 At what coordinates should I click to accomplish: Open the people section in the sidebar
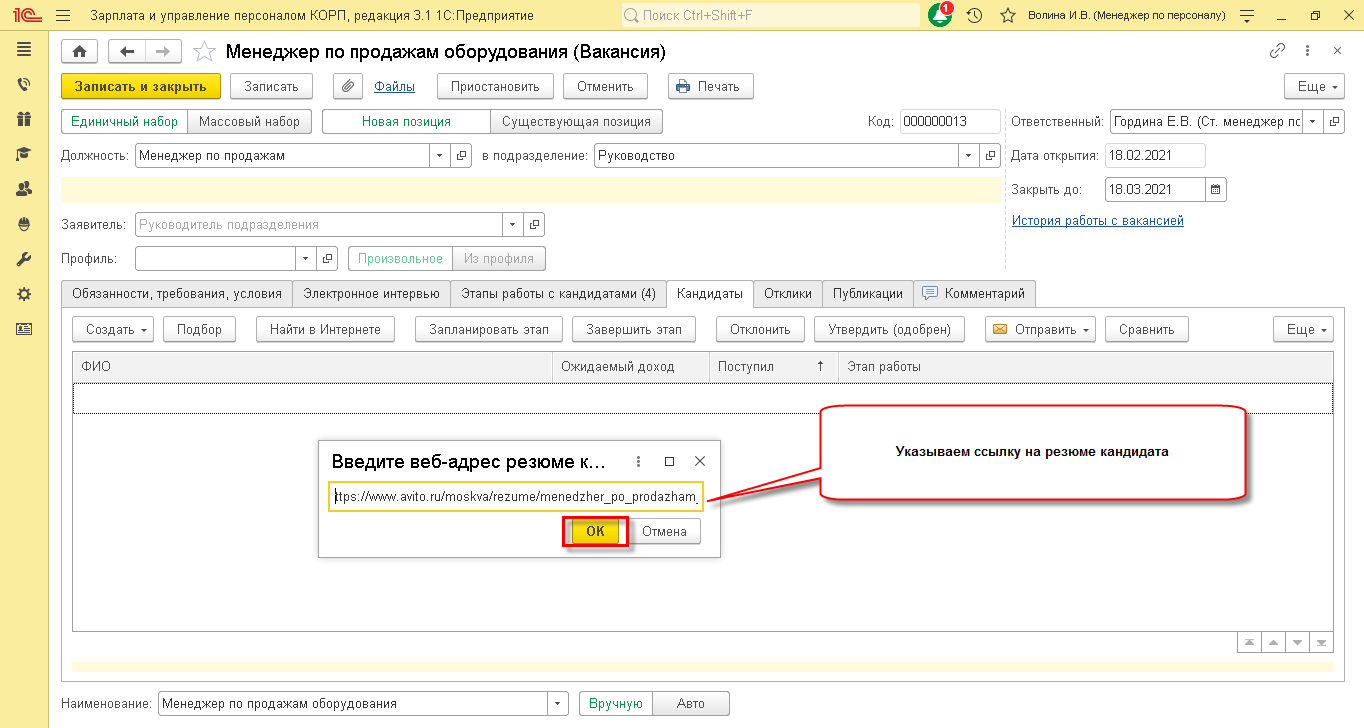click(24, 188)
